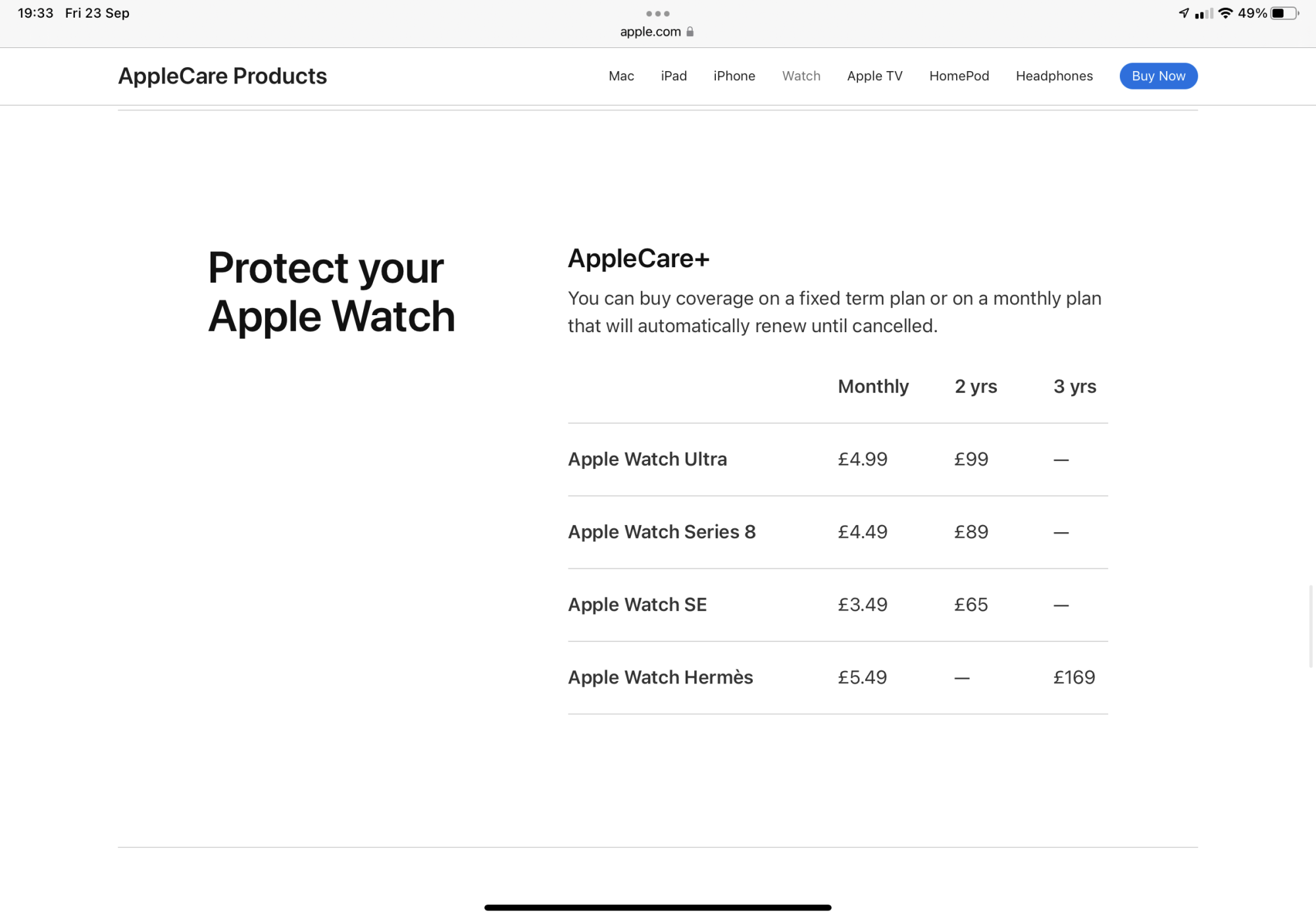Screen dimensions: 1316x919
Task: Switch to the iPad tab
Action: 674,76
